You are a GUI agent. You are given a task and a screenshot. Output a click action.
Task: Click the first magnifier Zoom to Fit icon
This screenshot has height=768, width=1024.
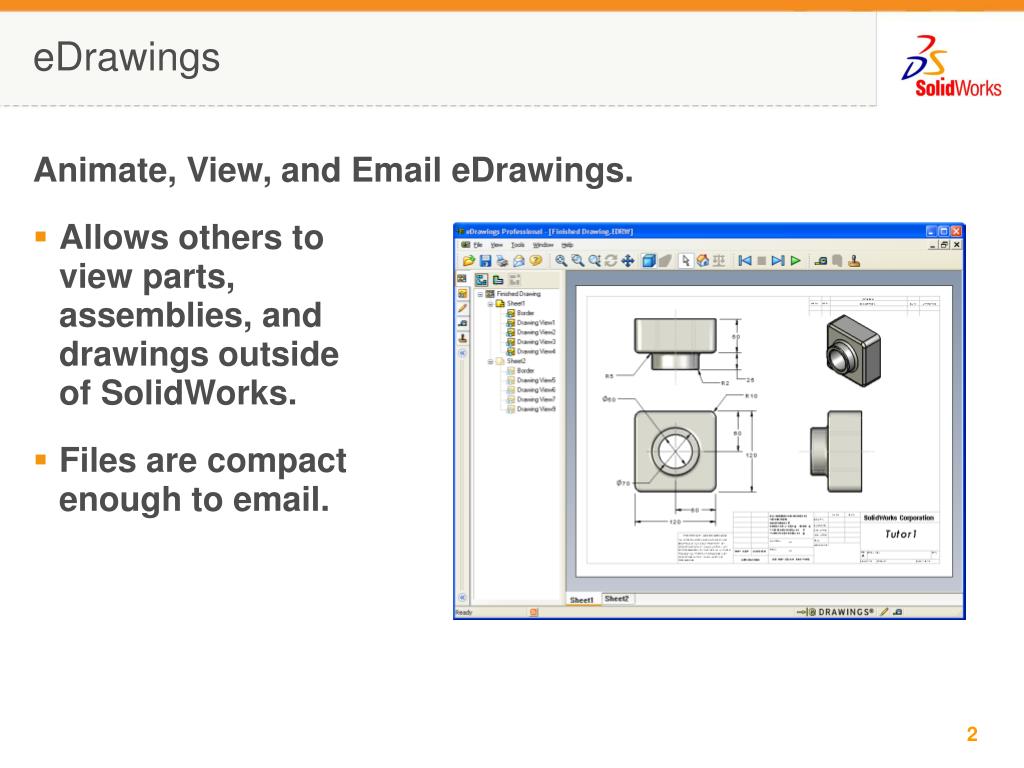[x=561, y=261]
